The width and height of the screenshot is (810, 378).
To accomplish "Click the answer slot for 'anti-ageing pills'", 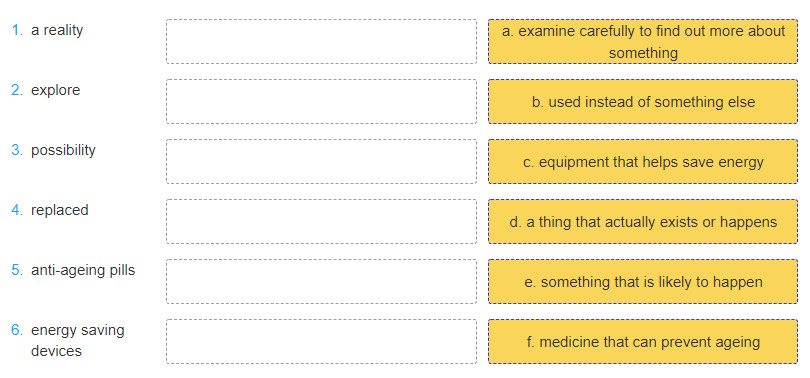I will tap(321, 281).
